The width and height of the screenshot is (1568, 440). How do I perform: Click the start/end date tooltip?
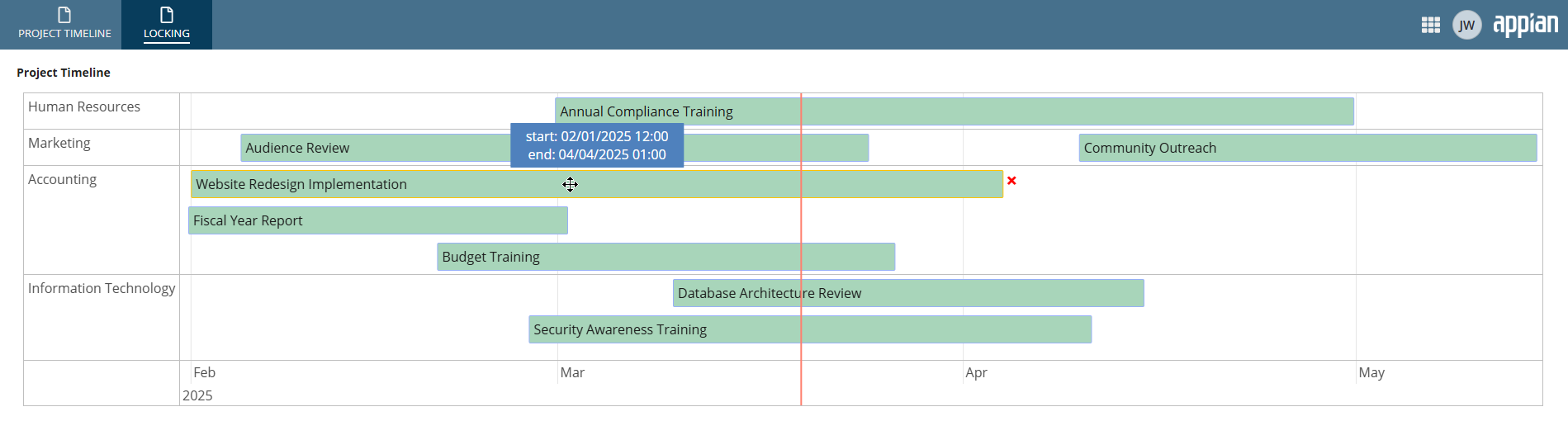coord(597,145)
